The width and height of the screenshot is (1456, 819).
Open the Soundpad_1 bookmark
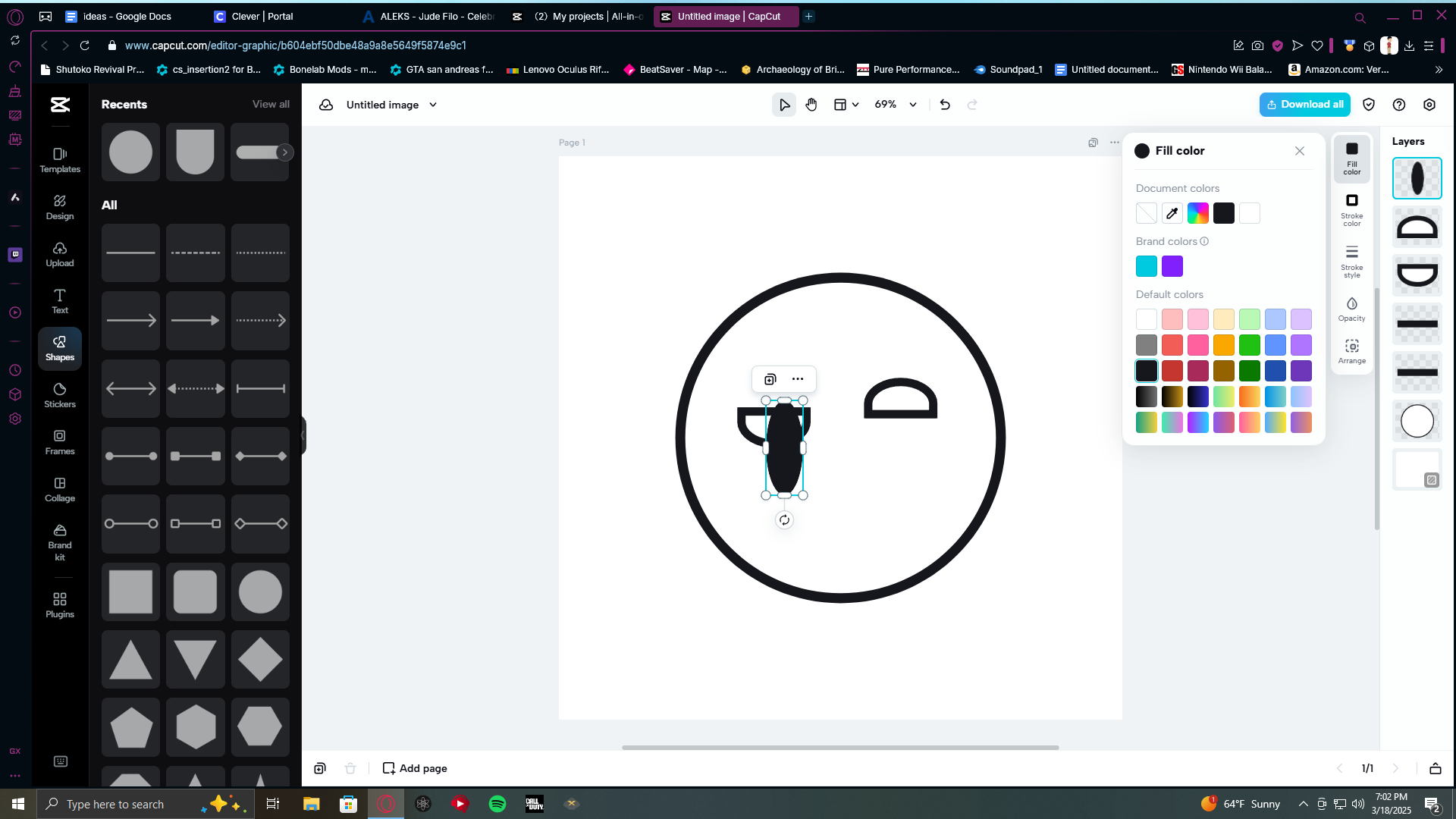[1008, 69]
